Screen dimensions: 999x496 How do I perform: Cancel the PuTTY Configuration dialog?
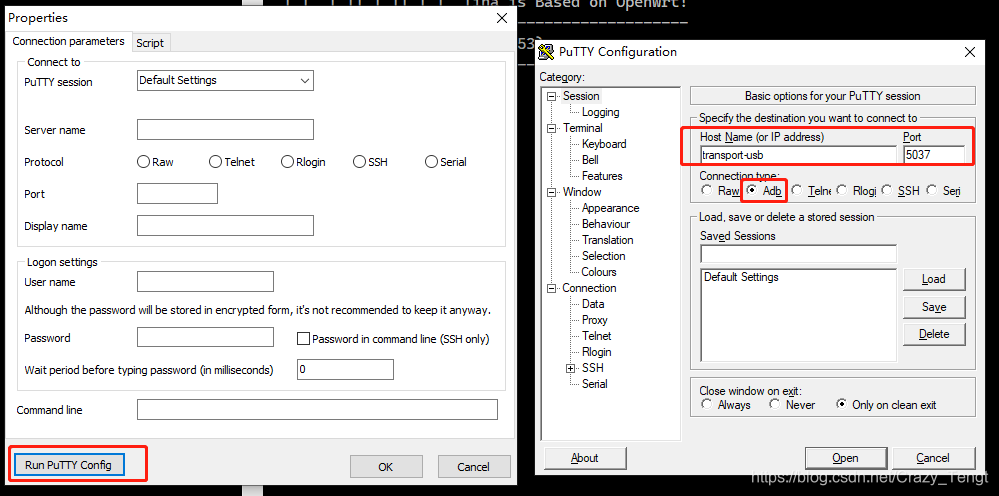click(x=933, y=458)
